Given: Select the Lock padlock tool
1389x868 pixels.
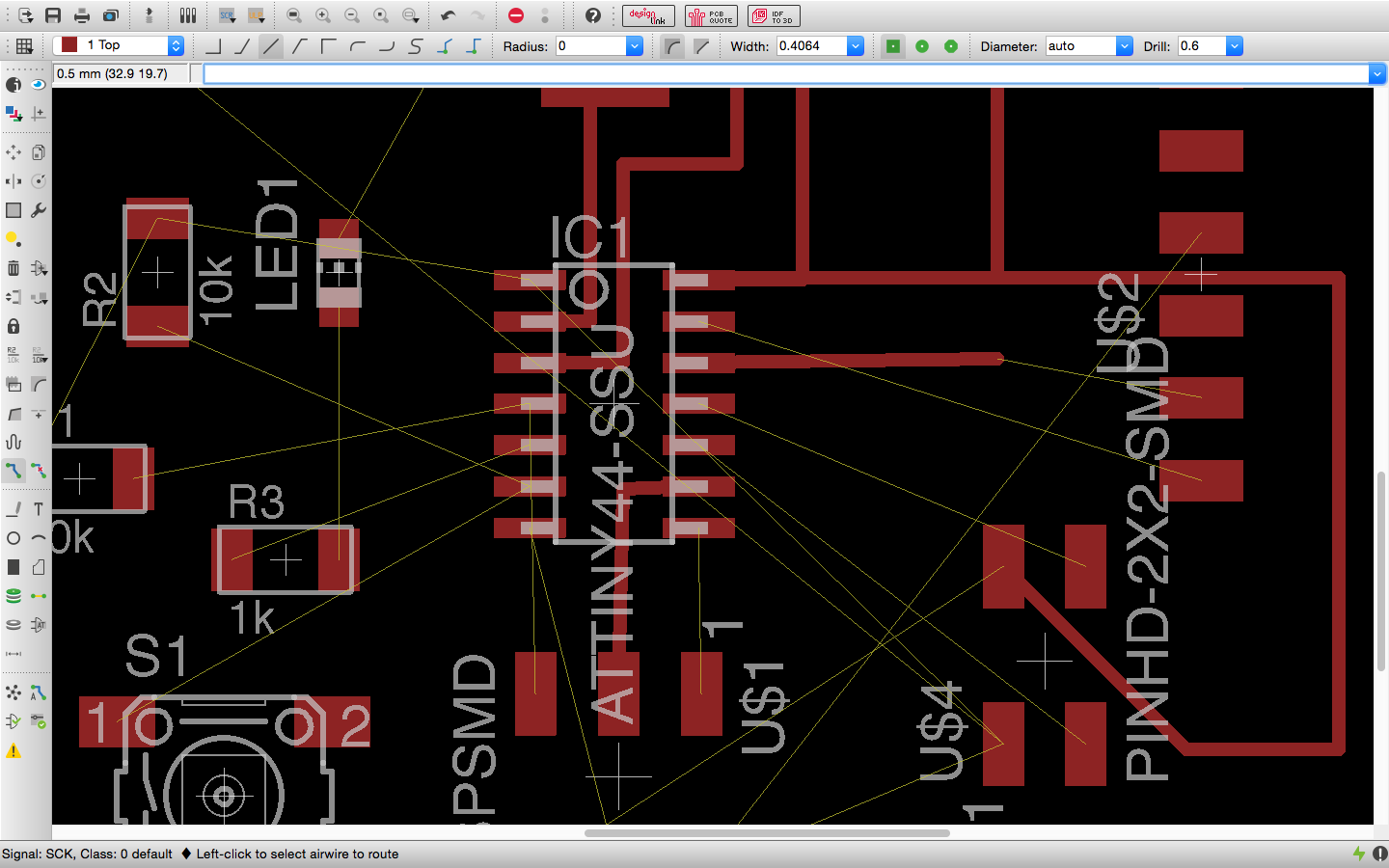Looking at the screenshot, I should tap(14, 326).
